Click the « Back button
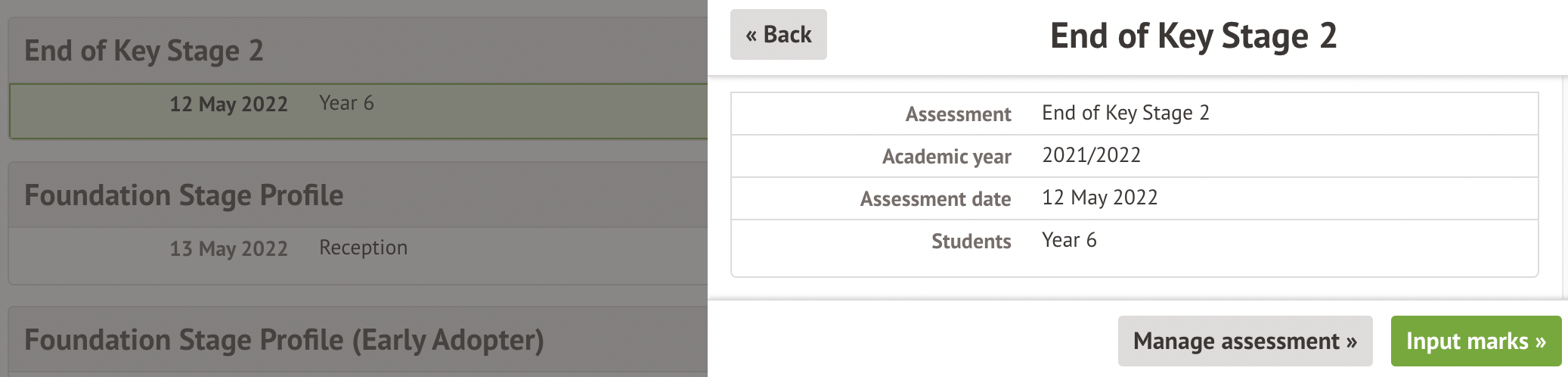The width and height of the screenshot is (1568, 377). coord(778,35)
